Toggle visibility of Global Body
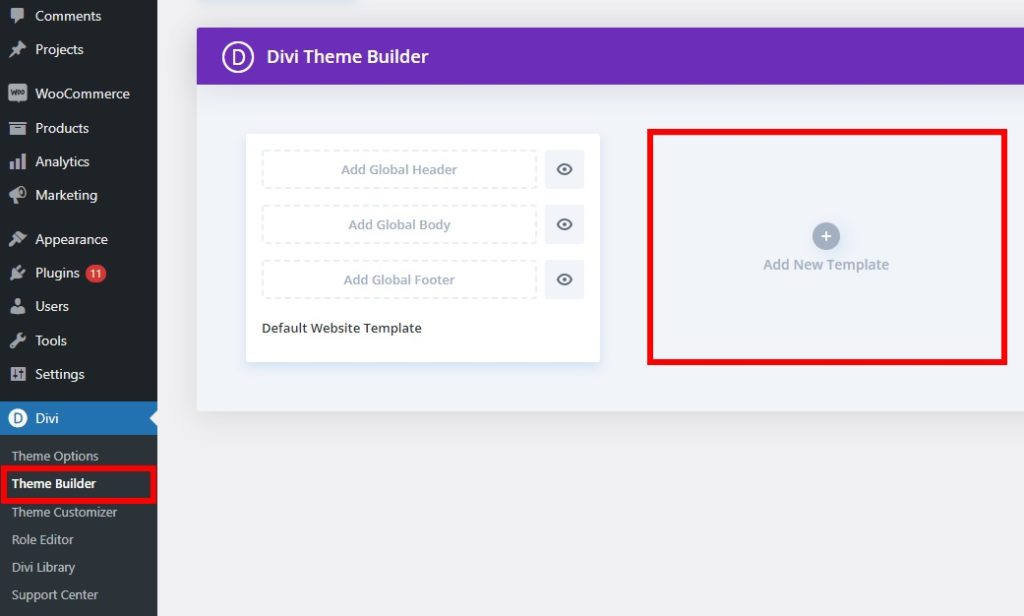Screen dimensions: 1024x616 [564, 224]
